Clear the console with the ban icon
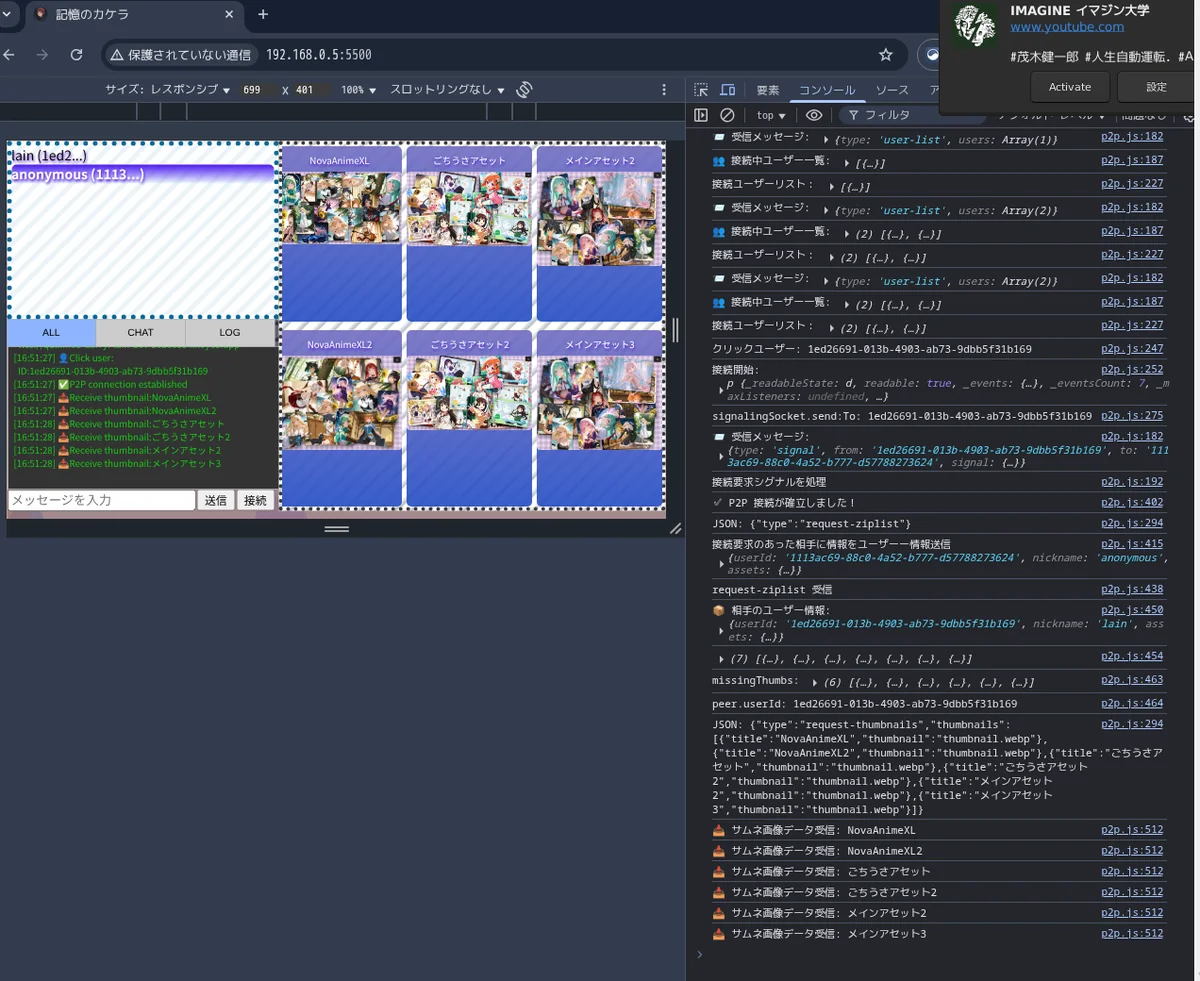This screenshot has height=981, width=1200. point(727,116)
